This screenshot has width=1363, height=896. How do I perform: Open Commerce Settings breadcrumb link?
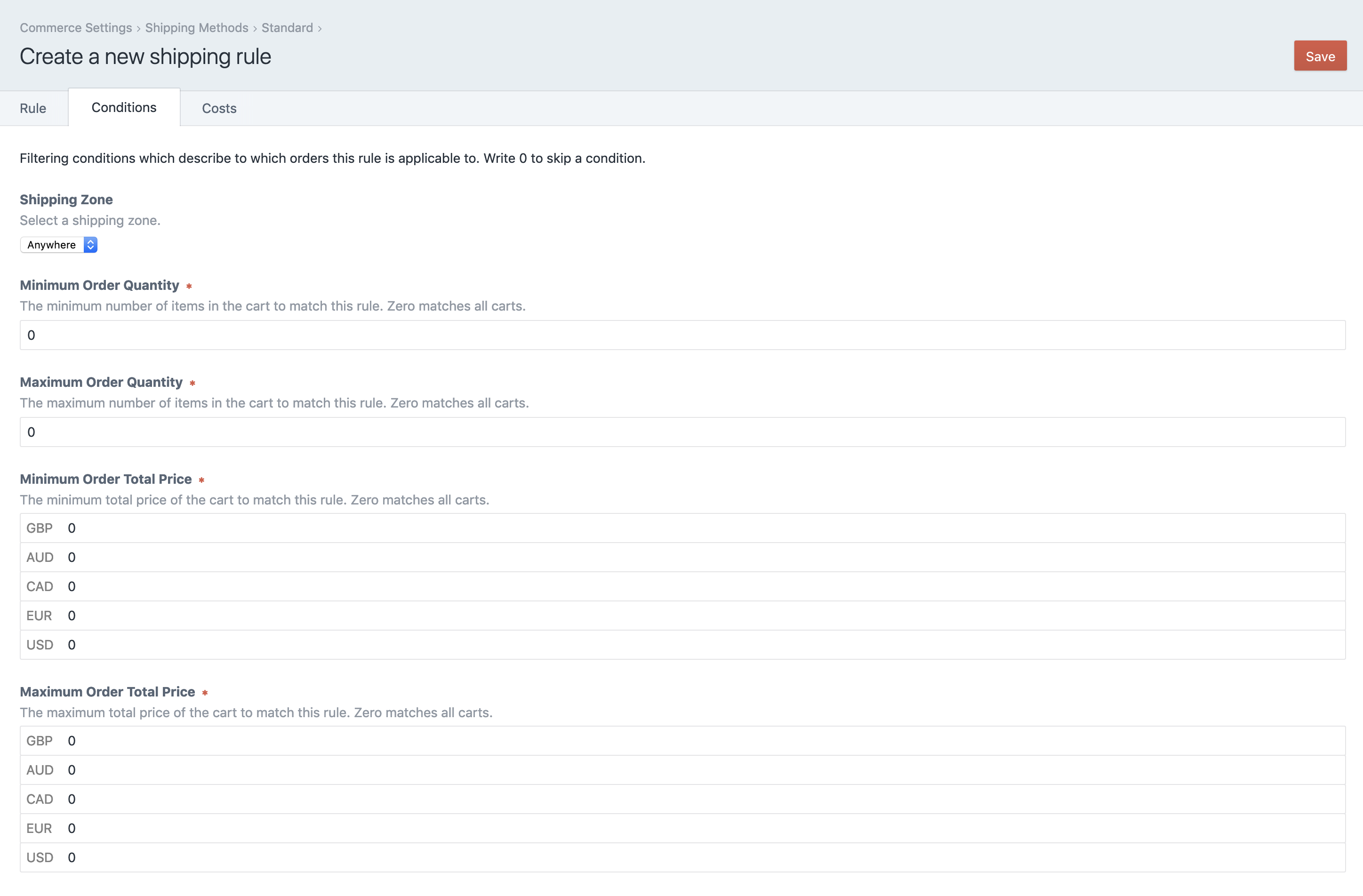point(76,27)
